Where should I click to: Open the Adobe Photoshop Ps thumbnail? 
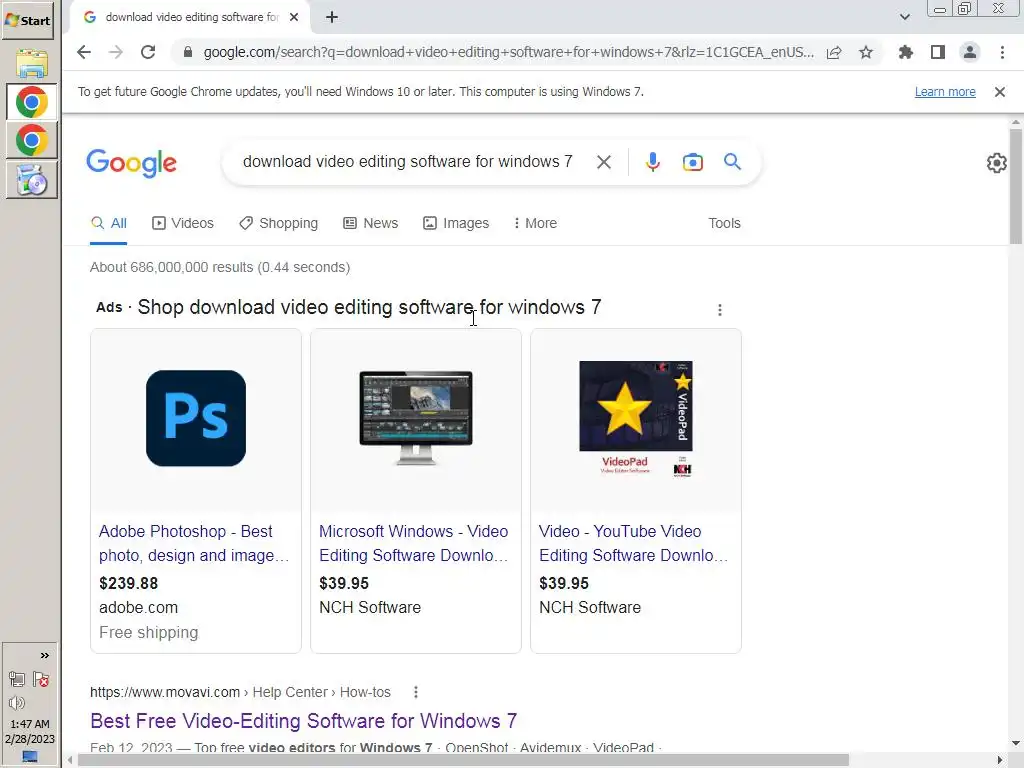click(196, 418)
